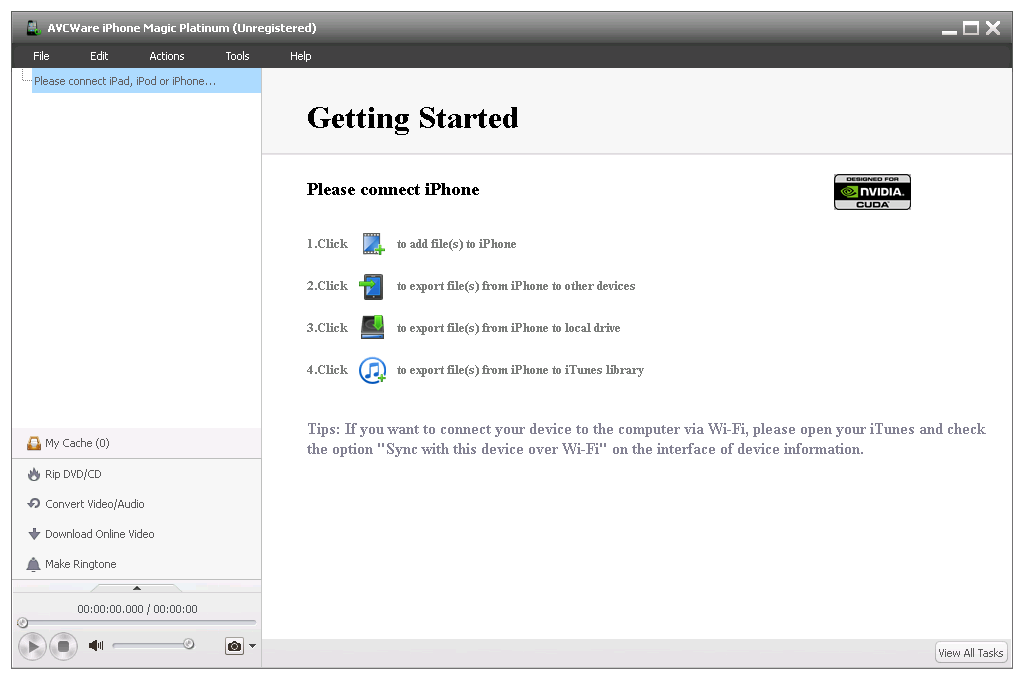Screen dimensions: 1026x680
Task: Click the export to iTunes library icon
Action: point(372,370)
